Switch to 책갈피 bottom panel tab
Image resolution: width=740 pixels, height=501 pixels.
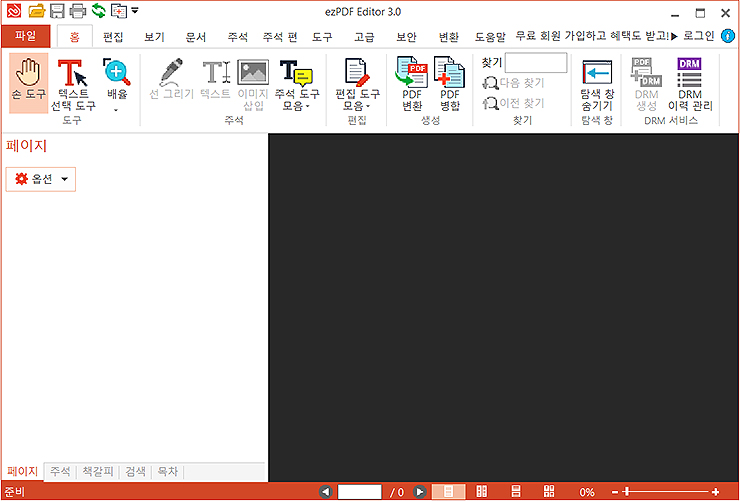pos(98,472)
